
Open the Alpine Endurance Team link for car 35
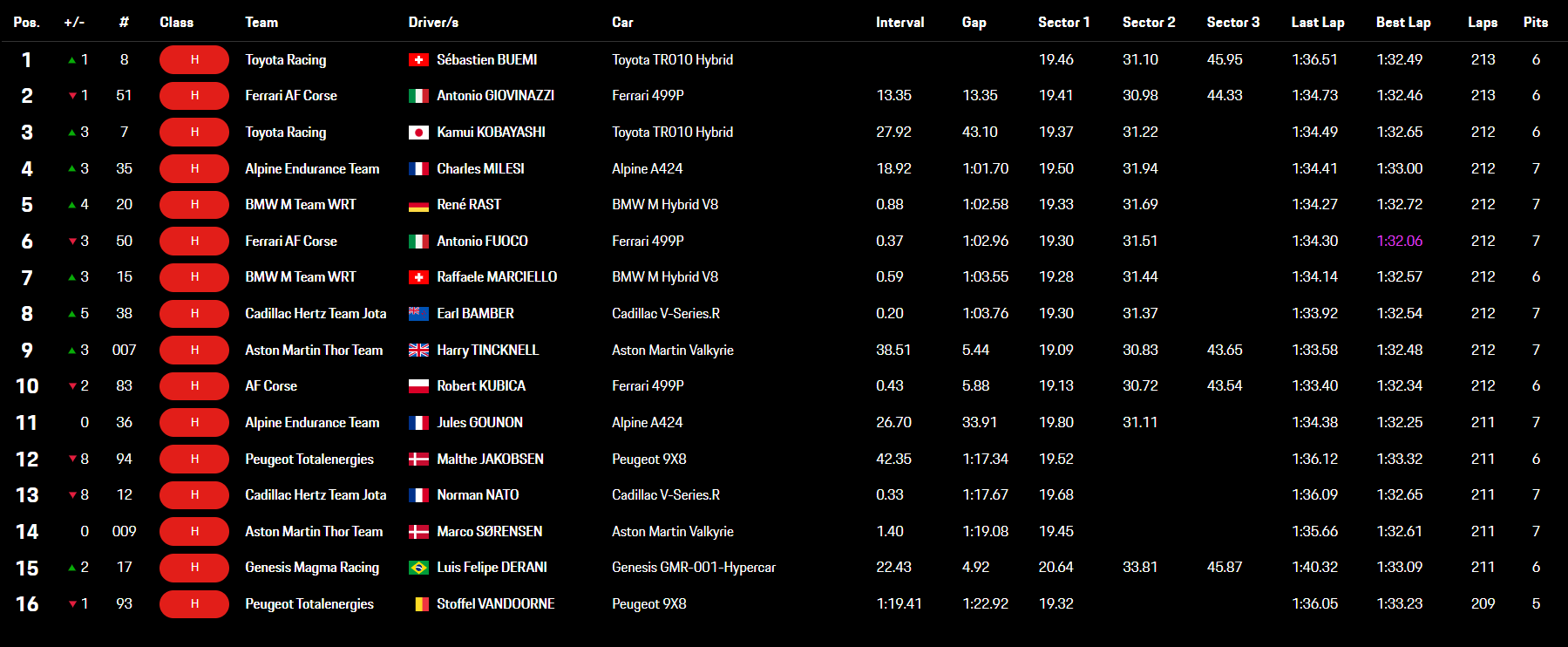coord(312,169)
